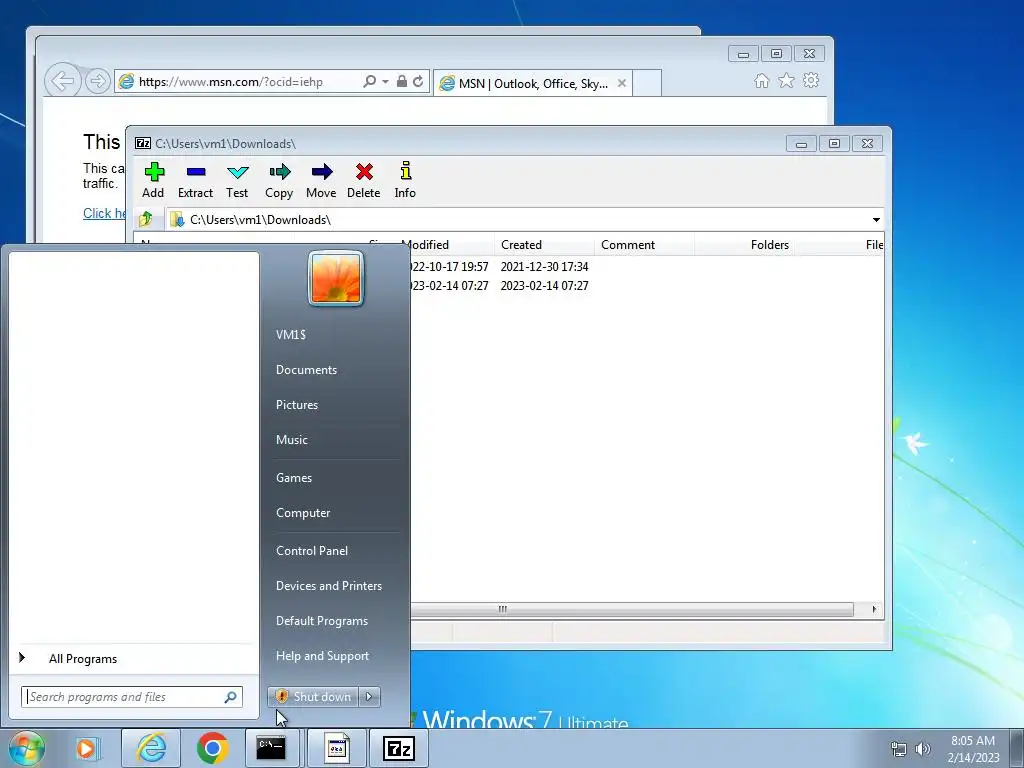Open Music from Start menu
Image resolution: width=1024 pixels, height=768 pixels.
pos(292,440)
